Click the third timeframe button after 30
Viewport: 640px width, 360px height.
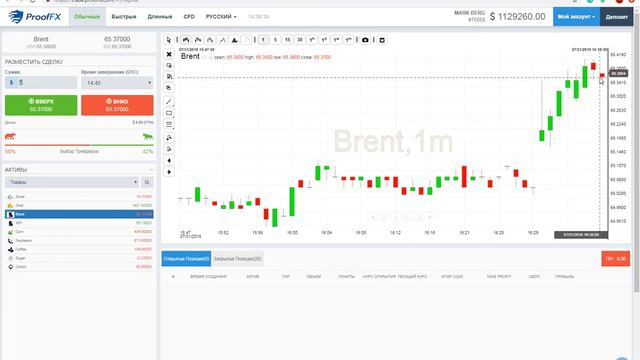coord(337,40)
